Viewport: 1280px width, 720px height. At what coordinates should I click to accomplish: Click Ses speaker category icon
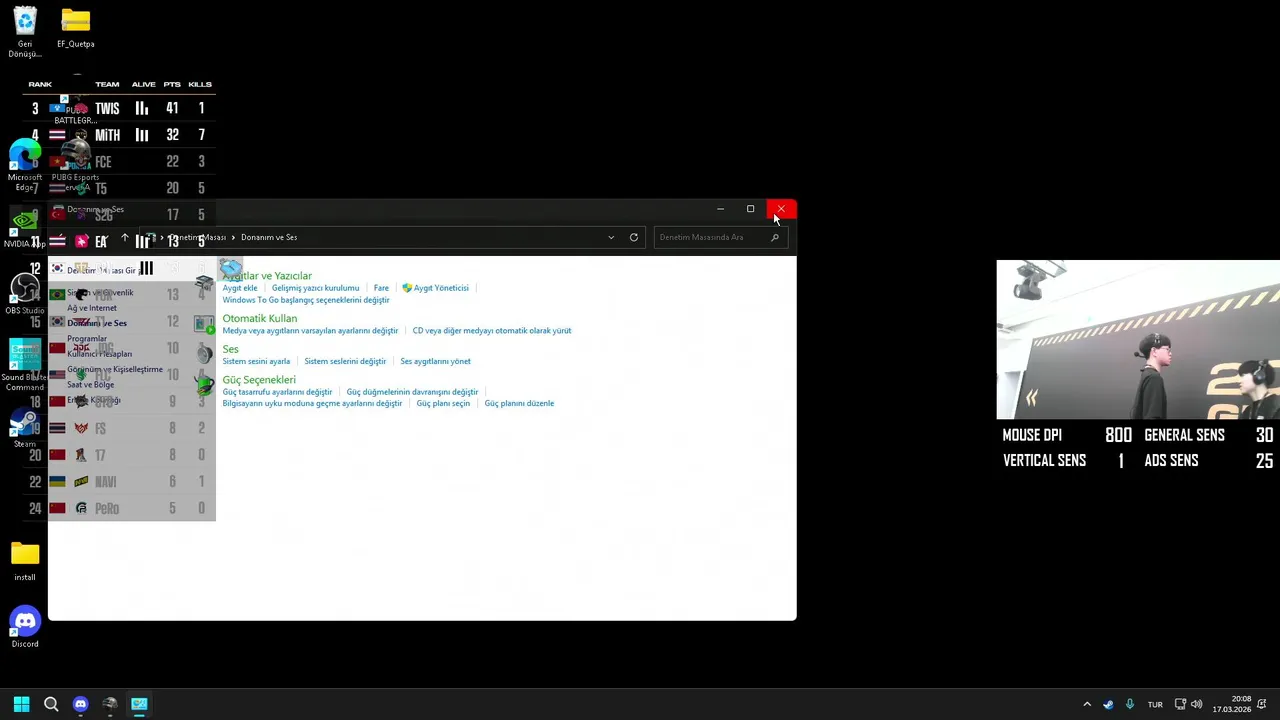pyautogui.click(x=204, y=354)
